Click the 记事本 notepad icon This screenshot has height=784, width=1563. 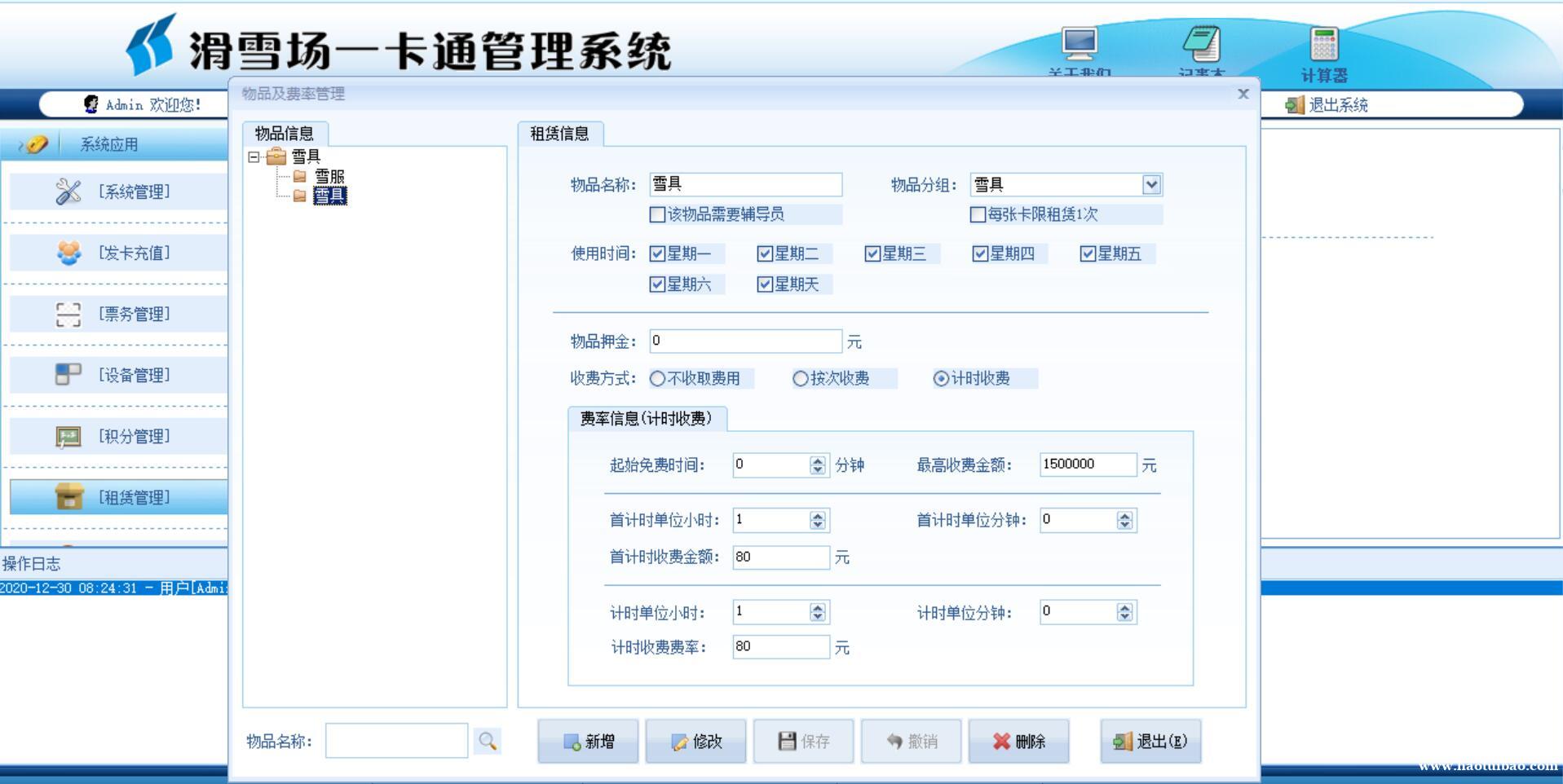point(1201,45)
